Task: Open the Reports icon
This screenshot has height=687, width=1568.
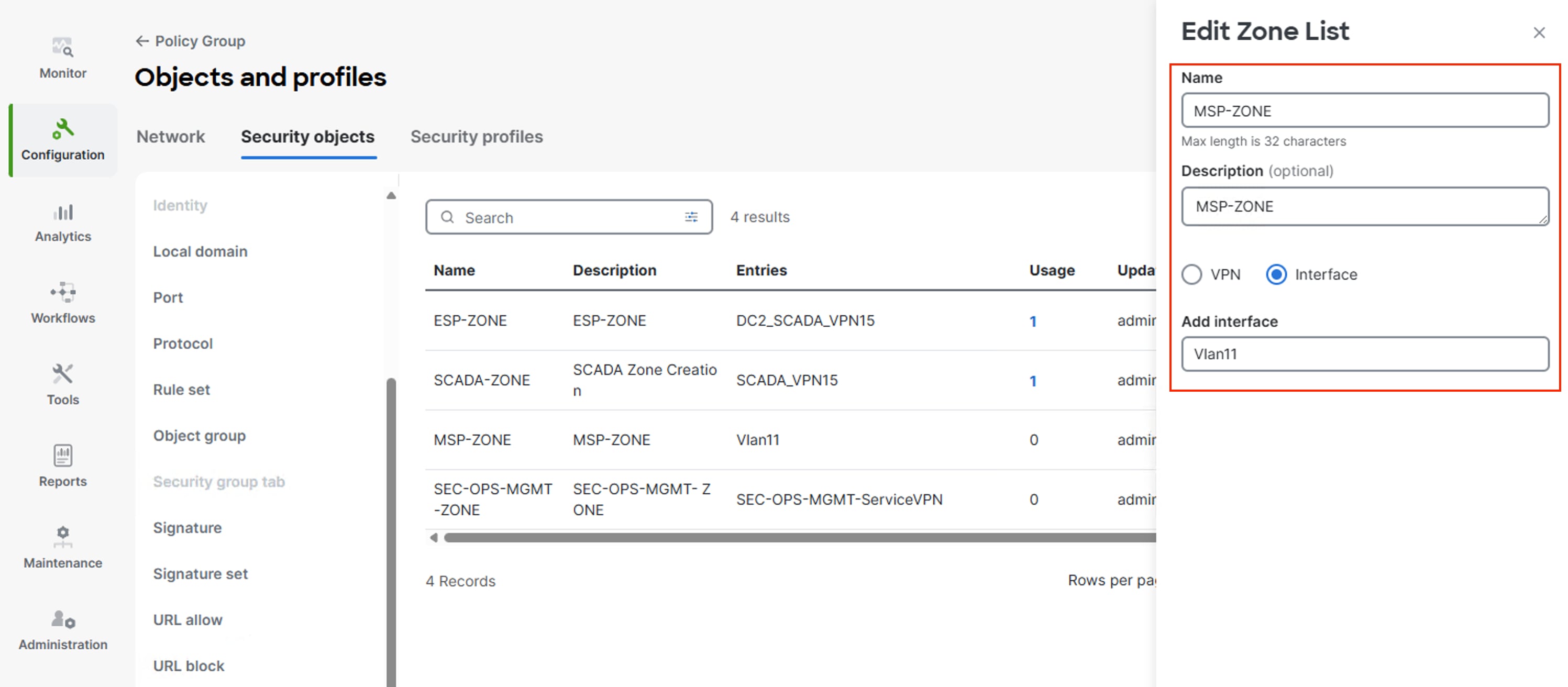Action: tap(63, 455)
